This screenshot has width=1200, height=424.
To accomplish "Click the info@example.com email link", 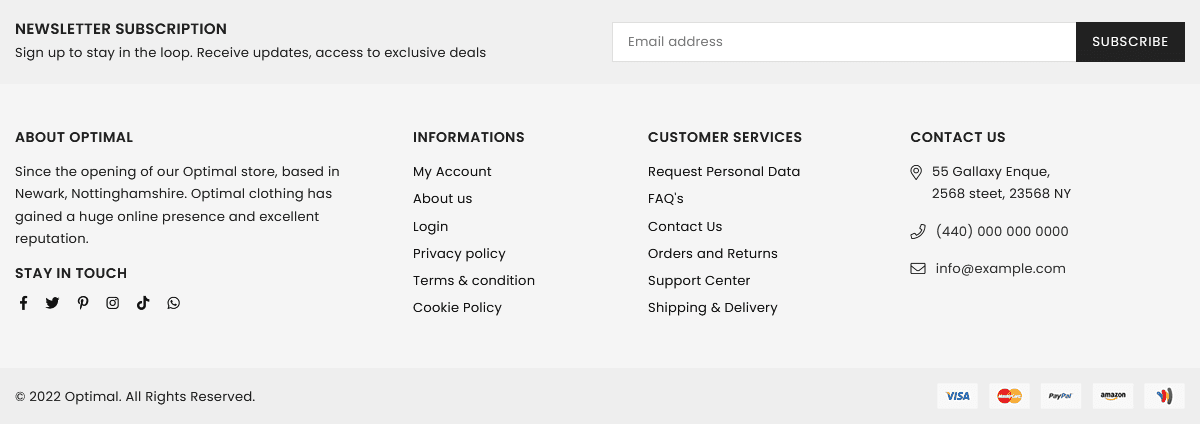I will tap(1000, 269).
